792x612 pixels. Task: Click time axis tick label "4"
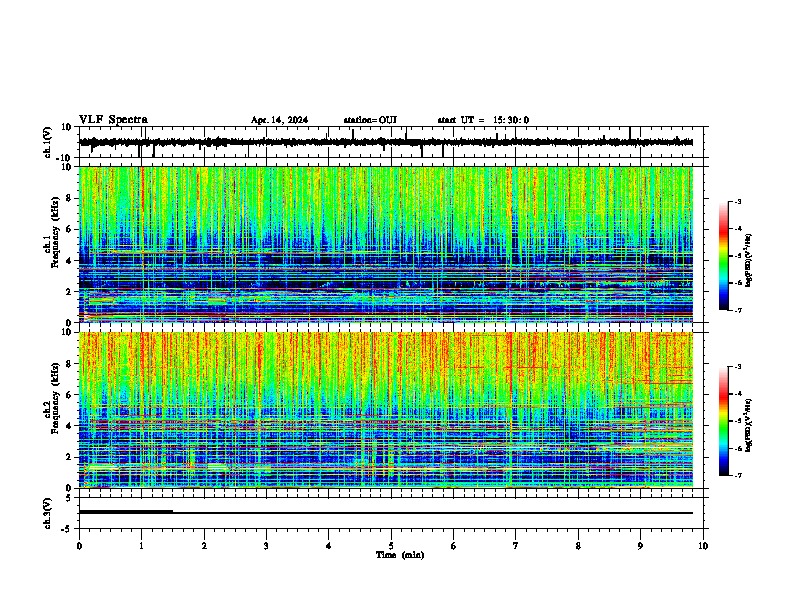coord(329,546)
